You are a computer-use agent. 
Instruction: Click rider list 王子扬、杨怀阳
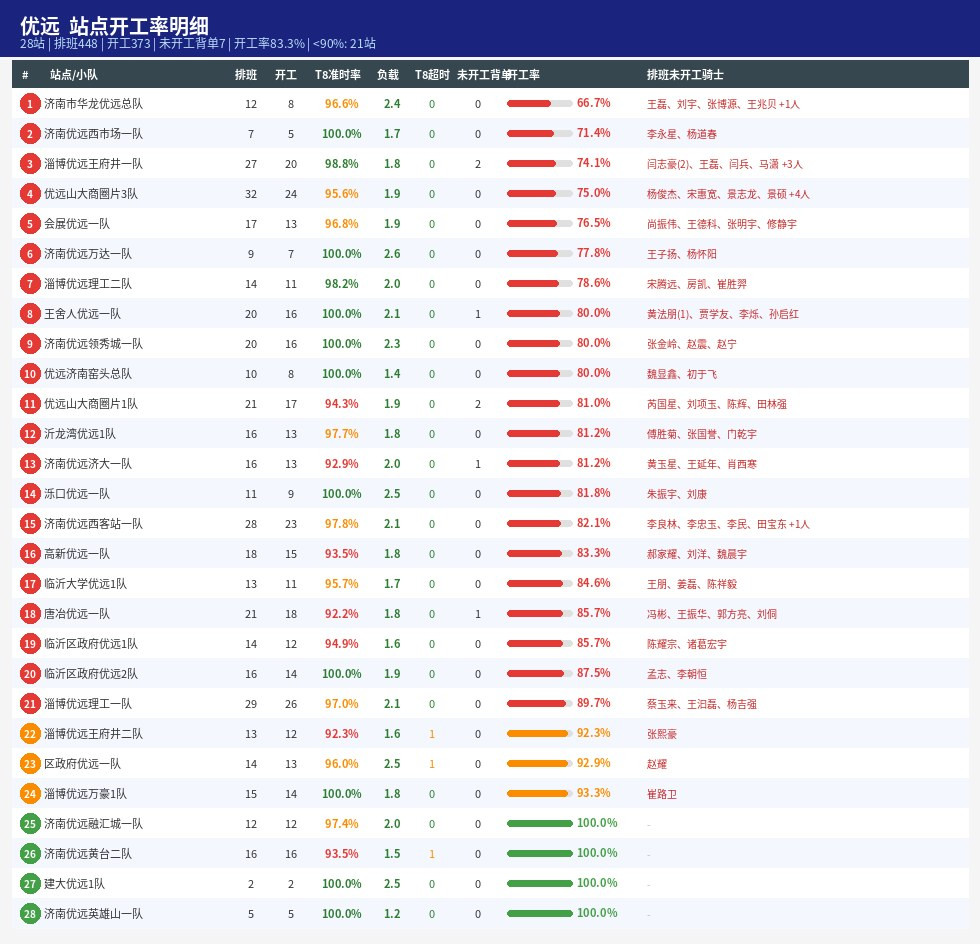681,254
